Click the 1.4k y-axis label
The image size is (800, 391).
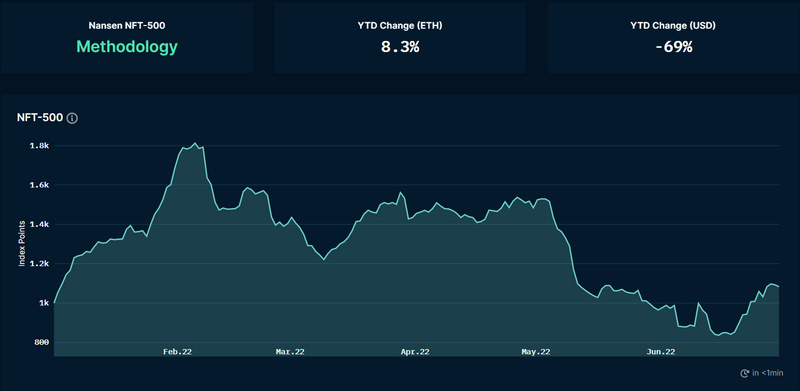[40, 224]
